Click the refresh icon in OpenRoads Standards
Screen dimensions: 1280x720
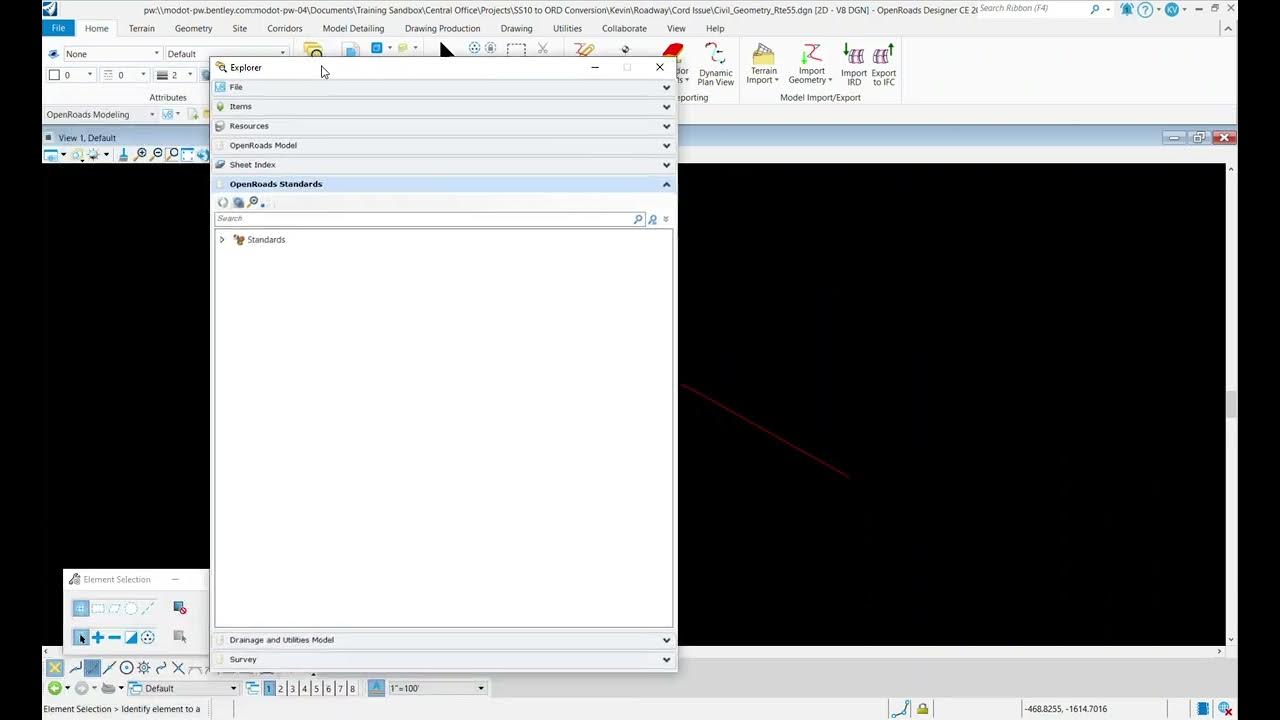coord(223,202)
